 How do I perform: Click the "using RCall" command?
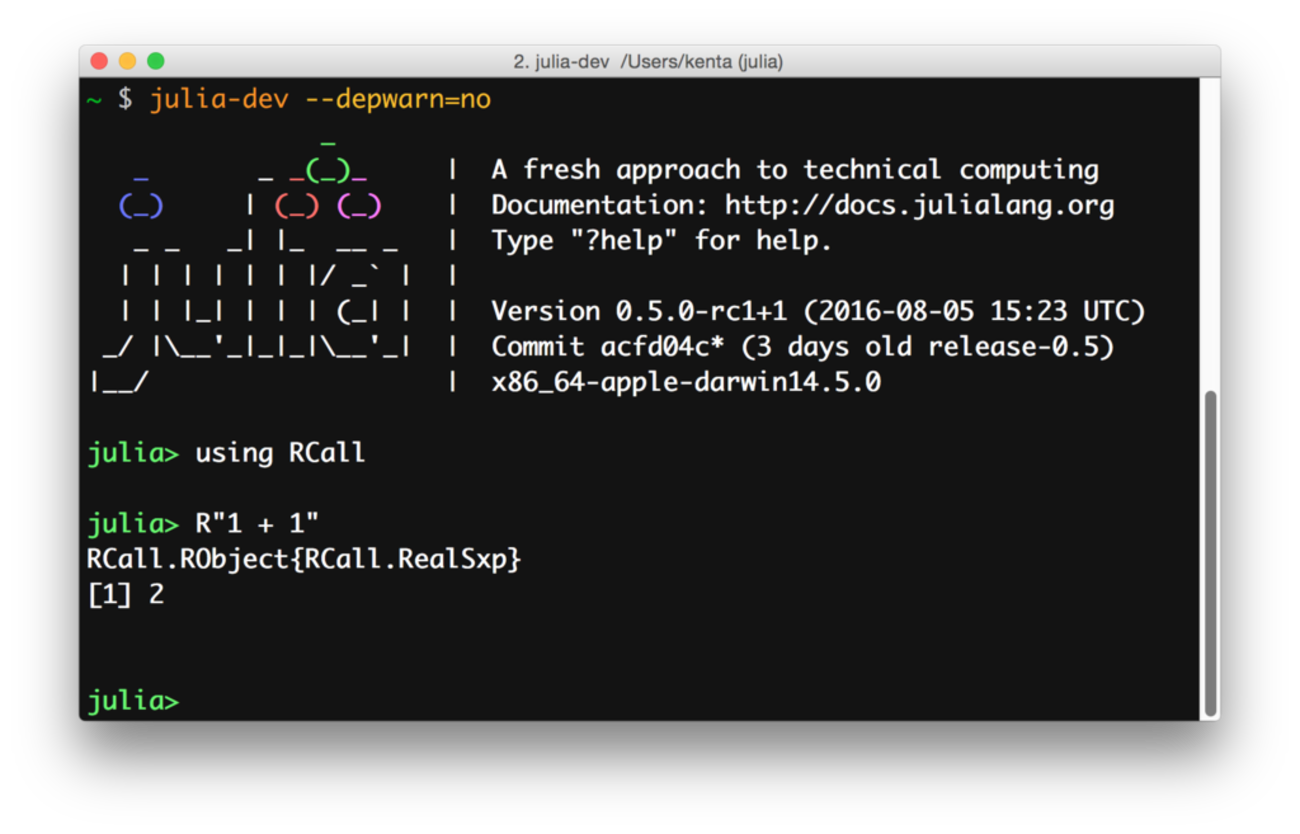pos(280,453)
